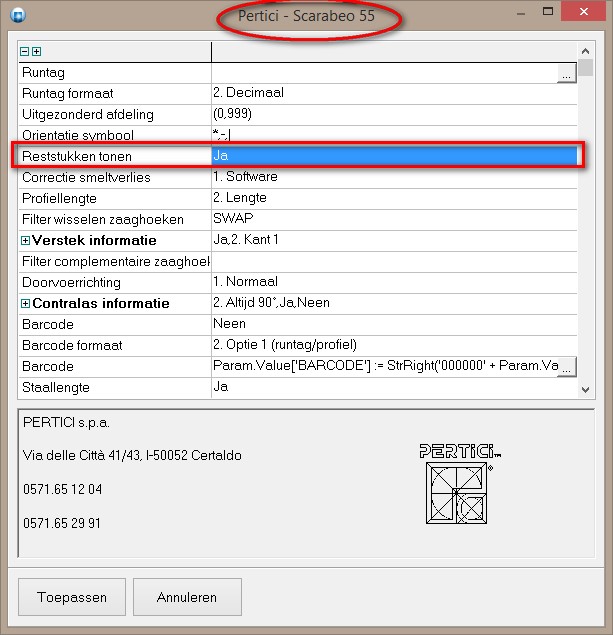
Task: Select the 'Runtag formaat' label row
Action: 68,94
